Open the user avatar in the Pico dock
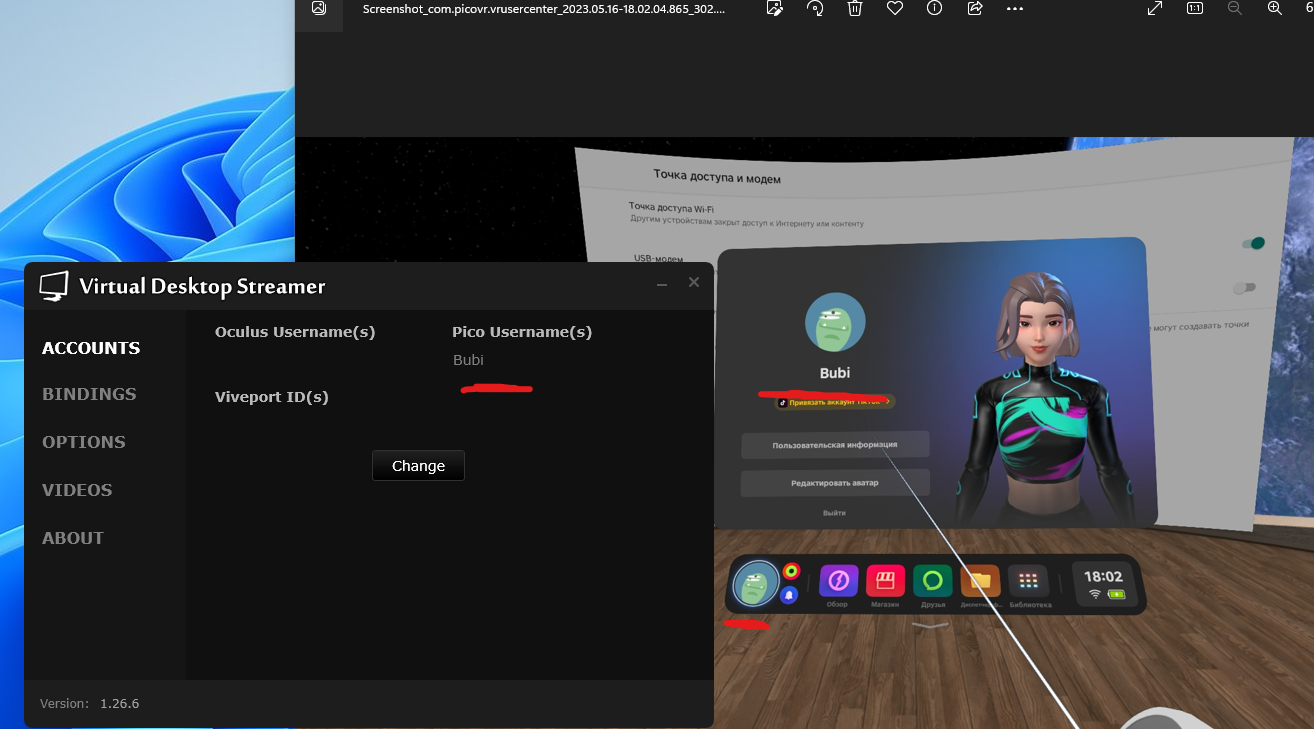This screenshot has height=729, width=1314. [x=756, y=584]
